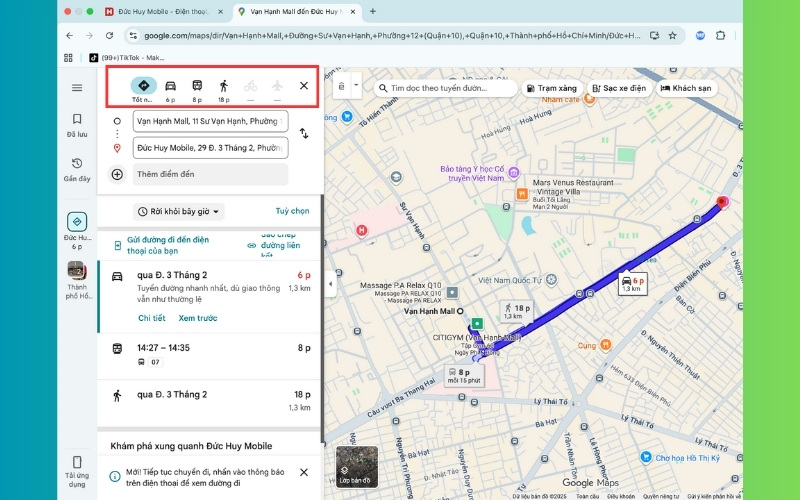The width and height of the screenshot is (800, 500).
Task: Open the apps grid in bookmarks bar
Action: click(x=68, y=58)
